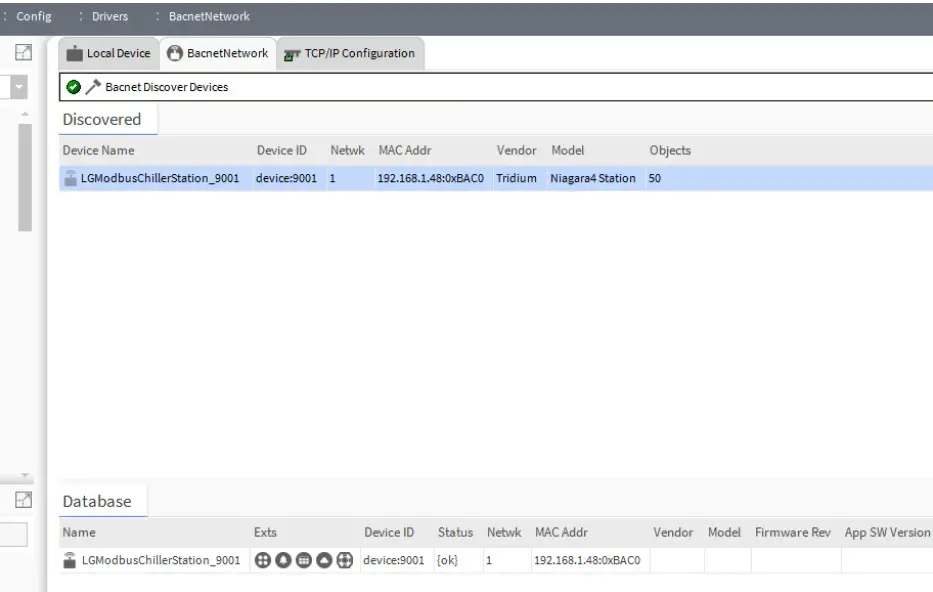This screenshot has height=592, width=933.
Task: Navigate to Config in the breadcrumb
Action: coord(34,17)
